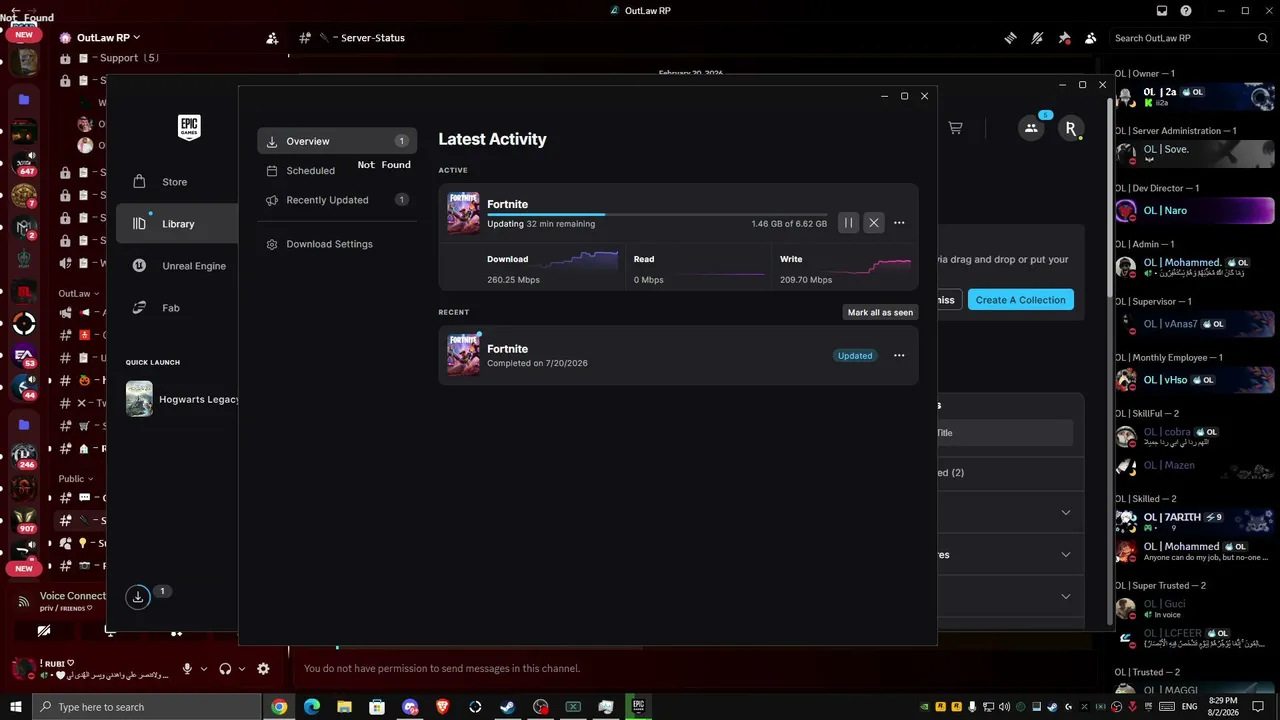Switch to the Scheduled tab

(x=337, y=171)
